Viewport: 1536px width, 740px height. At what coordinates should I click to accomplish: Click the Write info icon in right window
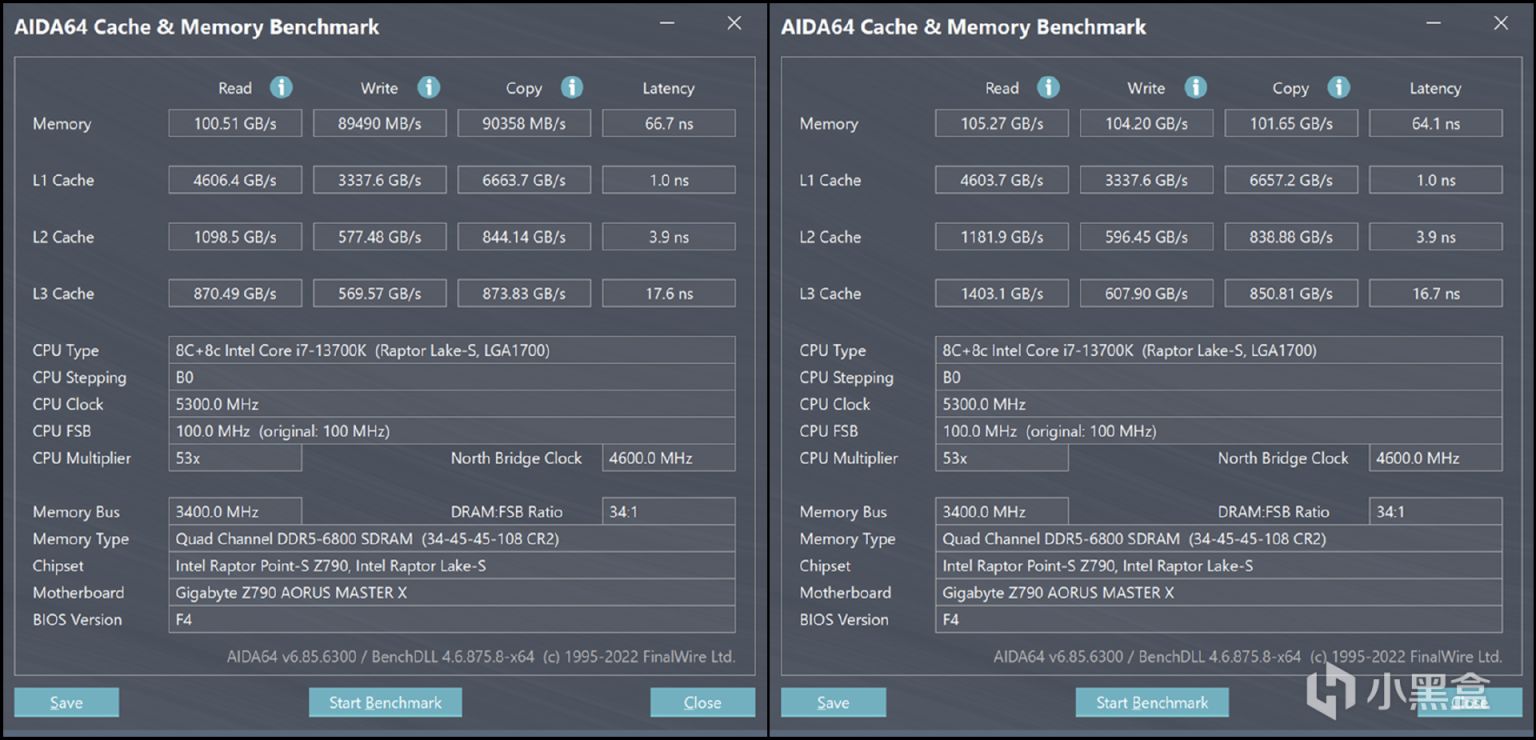pyautogui.click(x=1195, y=87)
